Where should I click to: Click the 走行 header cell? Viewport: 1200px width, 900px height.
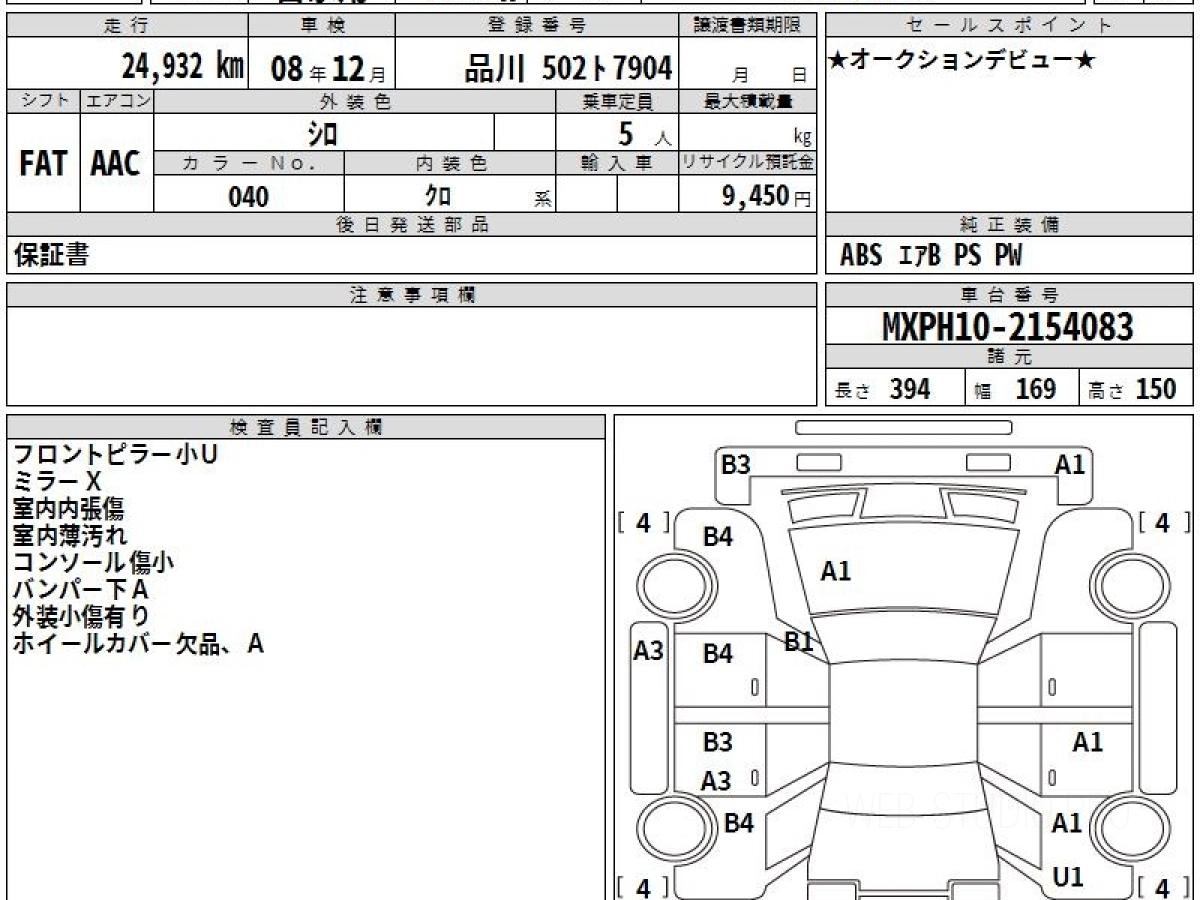(x=127, y=26)
